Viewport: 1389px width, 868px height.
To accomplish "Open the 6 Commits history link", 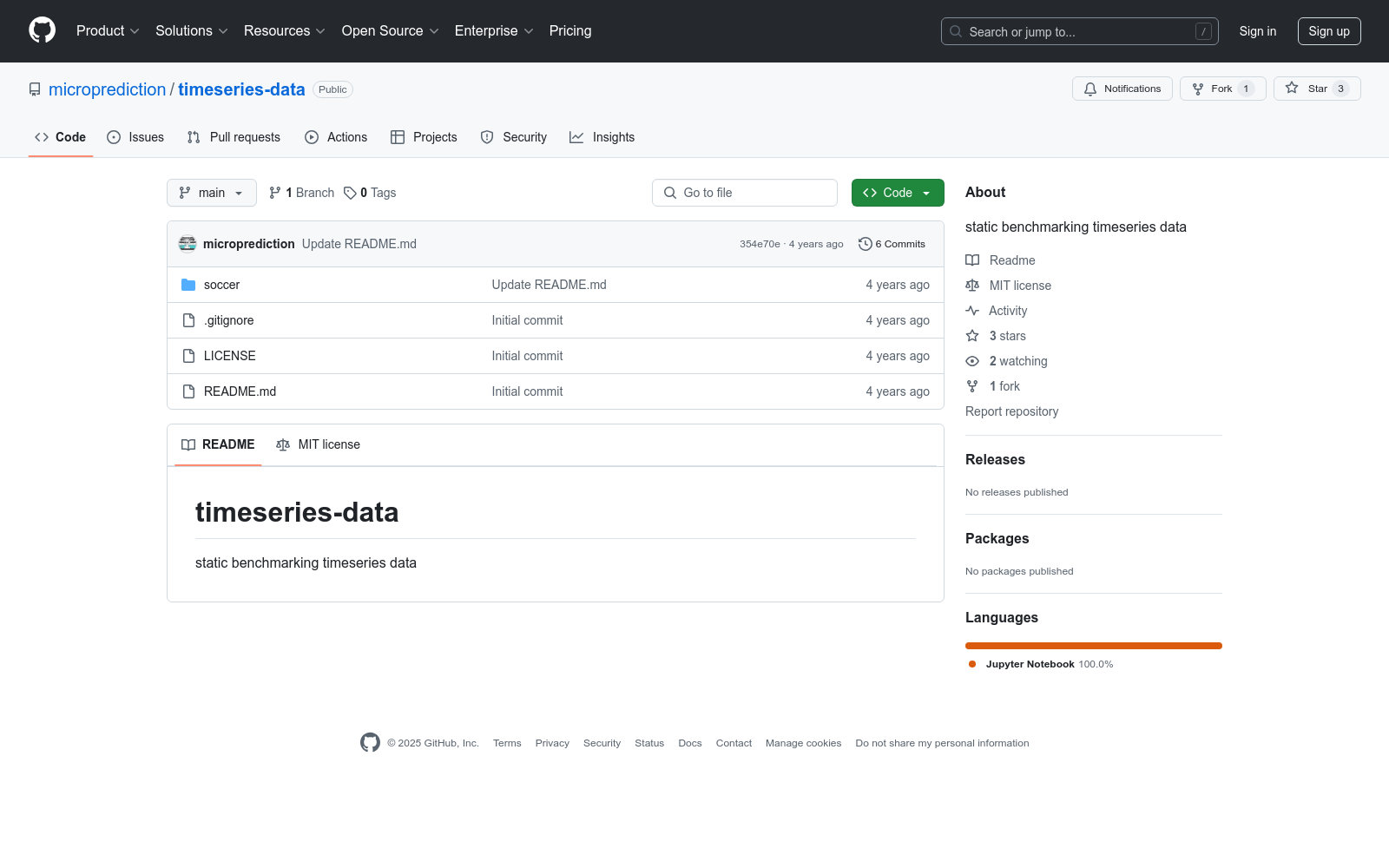I will point(892,244).
